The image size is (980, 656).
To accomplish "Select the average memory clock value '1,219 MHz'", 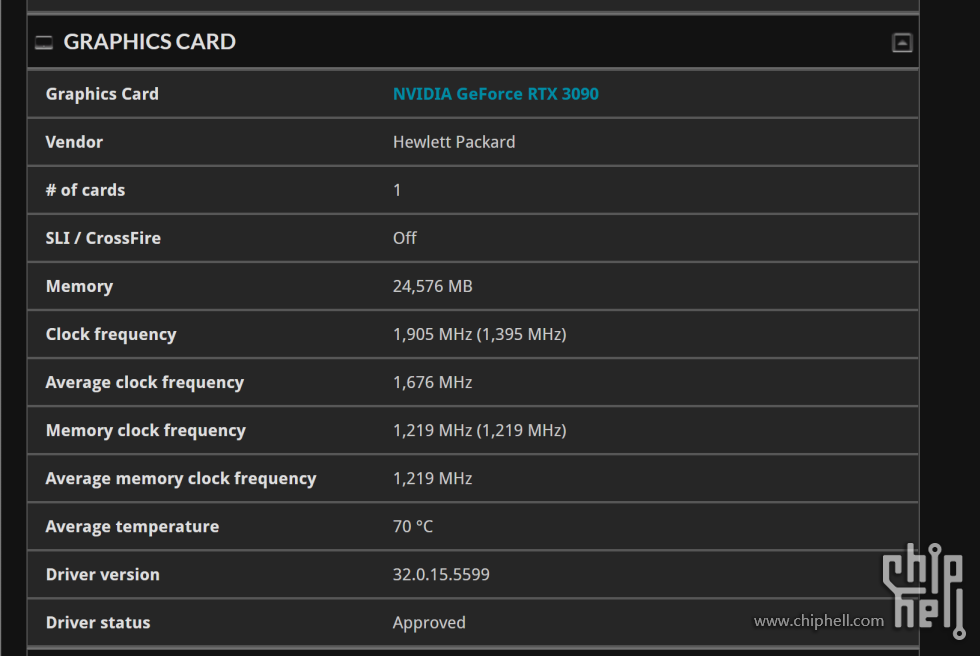I will pos(432,479).
